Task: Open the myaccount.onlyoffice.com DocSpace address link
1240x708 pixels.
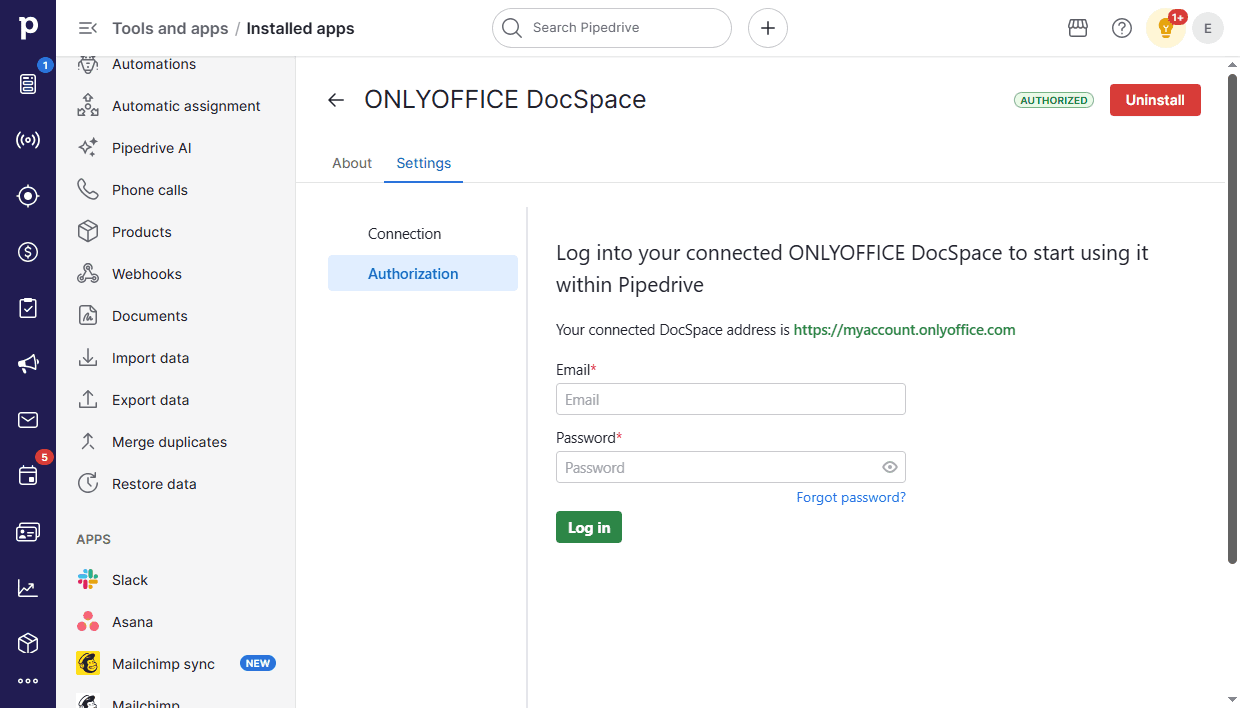Action: (x=904, y=330)
